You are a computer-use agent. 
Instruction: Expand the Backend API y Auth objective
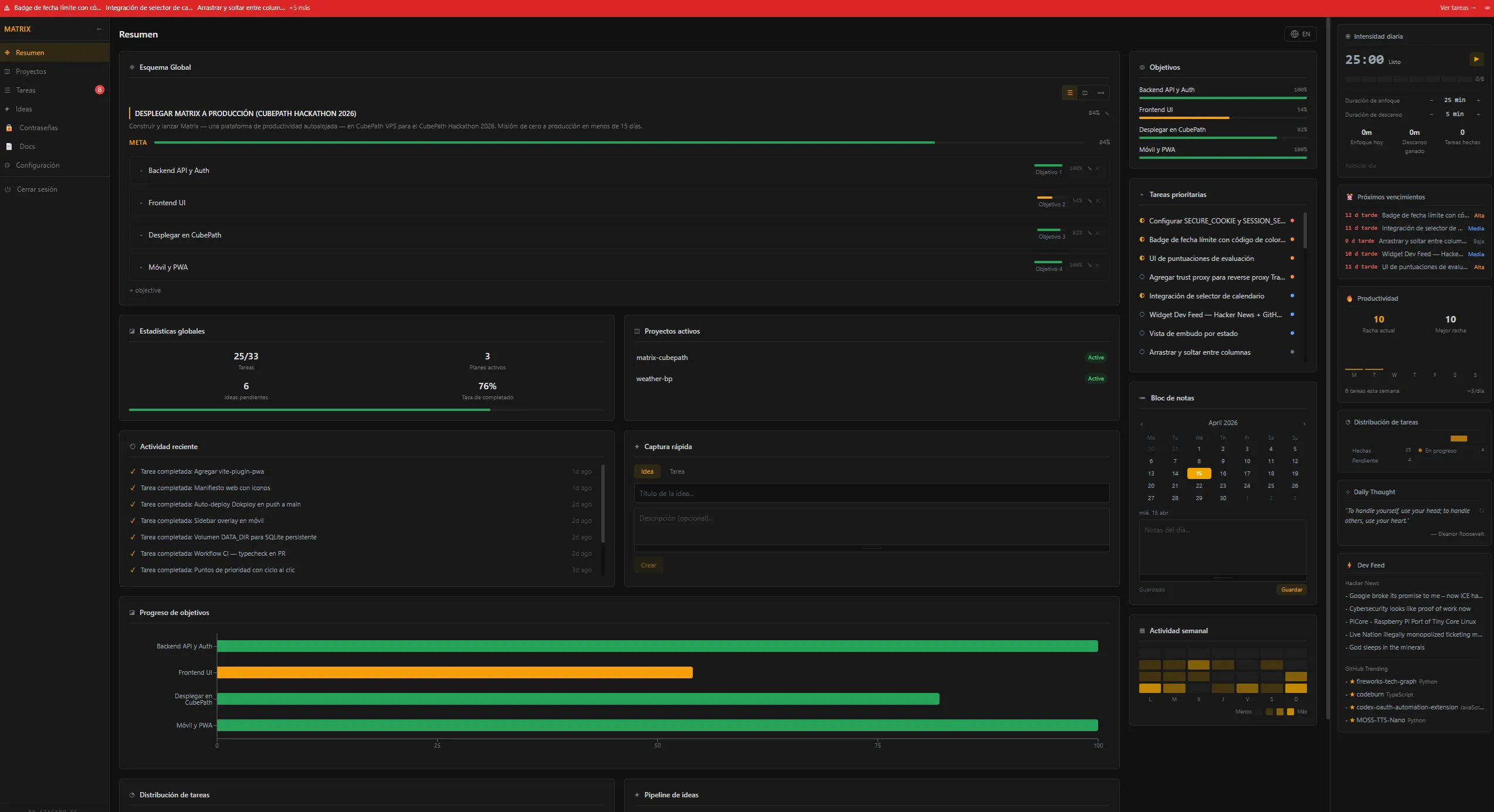(141, 170)
